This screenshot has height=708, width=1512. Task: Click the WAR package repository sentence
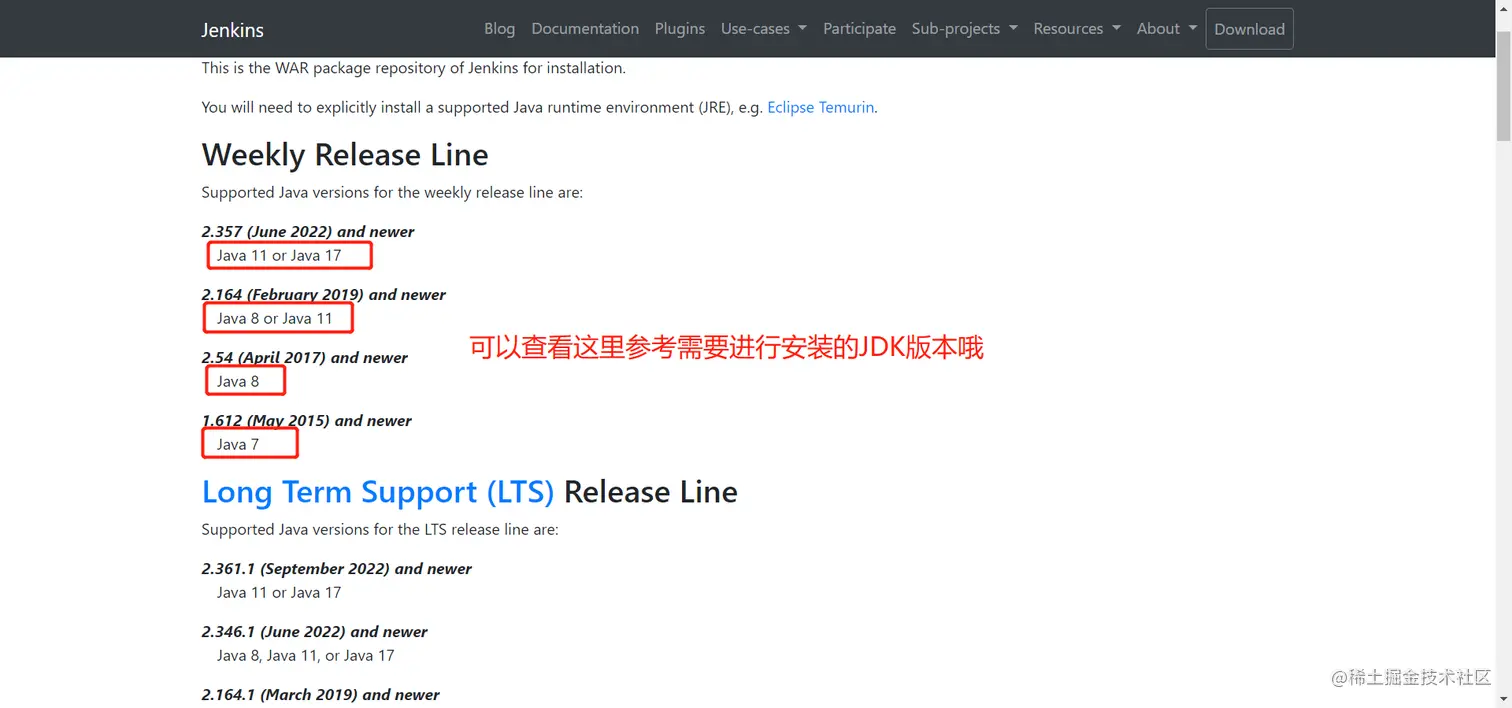click(414, 68)
